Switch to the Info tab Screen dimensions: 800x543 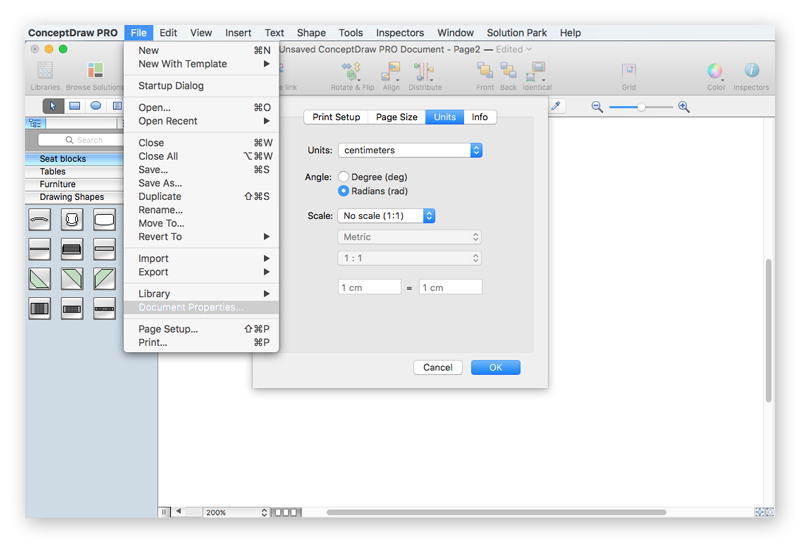[480, 117]
